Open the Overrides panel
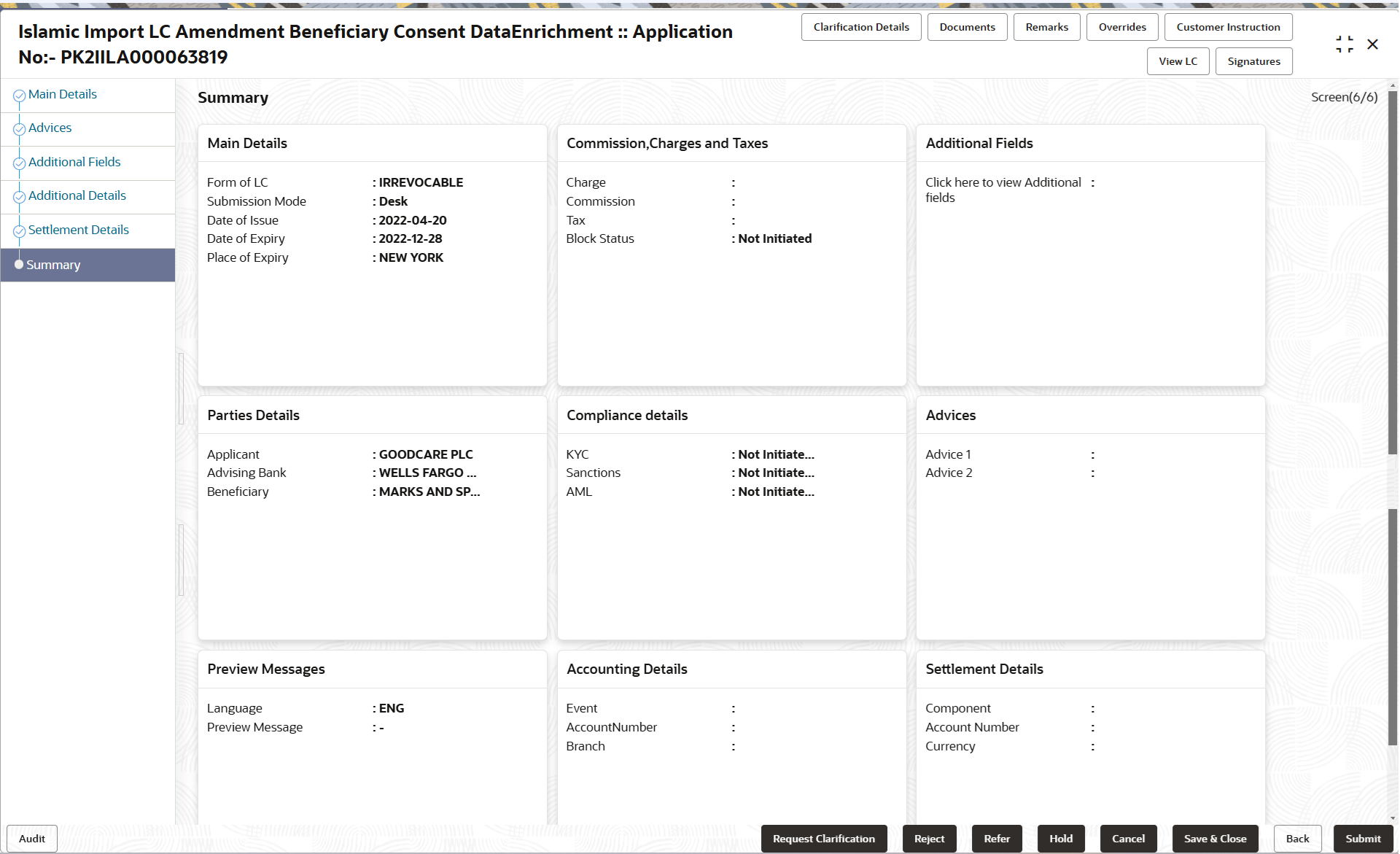The width and height of the screenshot is (1400, 854). pos(1121,27)
